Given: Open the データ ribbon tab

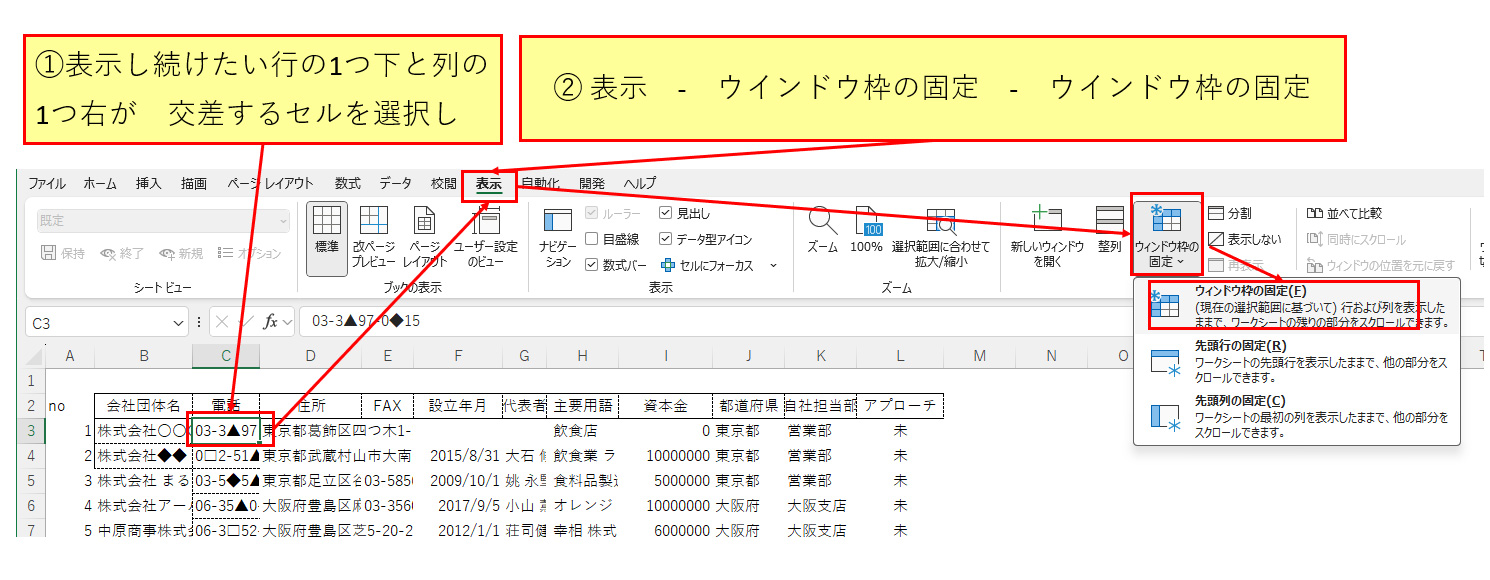Looking at the screenshot, I should (x=395, y=184).
